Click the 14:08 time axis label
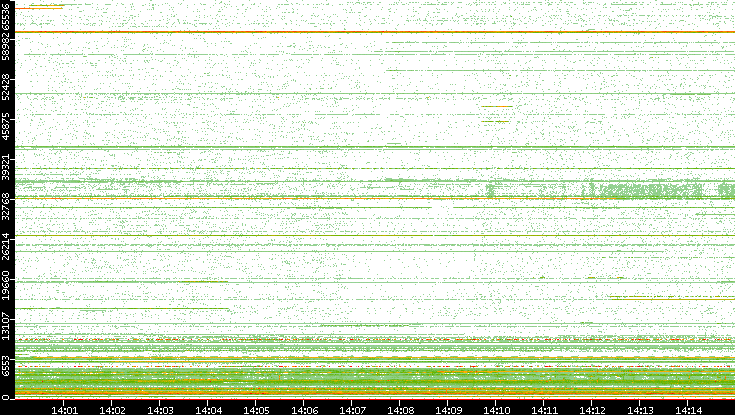The image size is (735, 415). click(x=401, y=410)
